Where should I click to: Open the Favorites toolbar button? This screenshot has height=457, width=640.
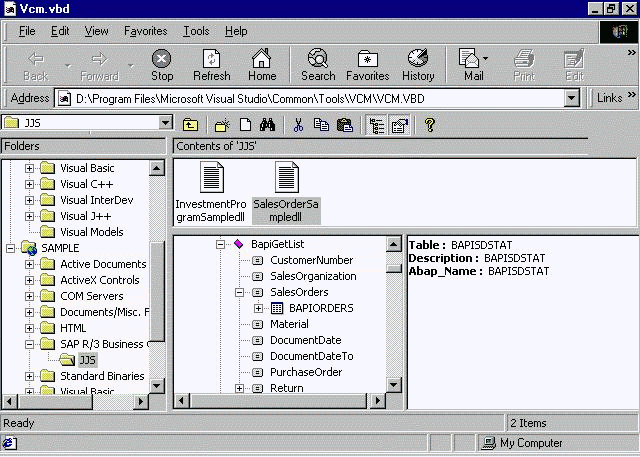[367, 65]
